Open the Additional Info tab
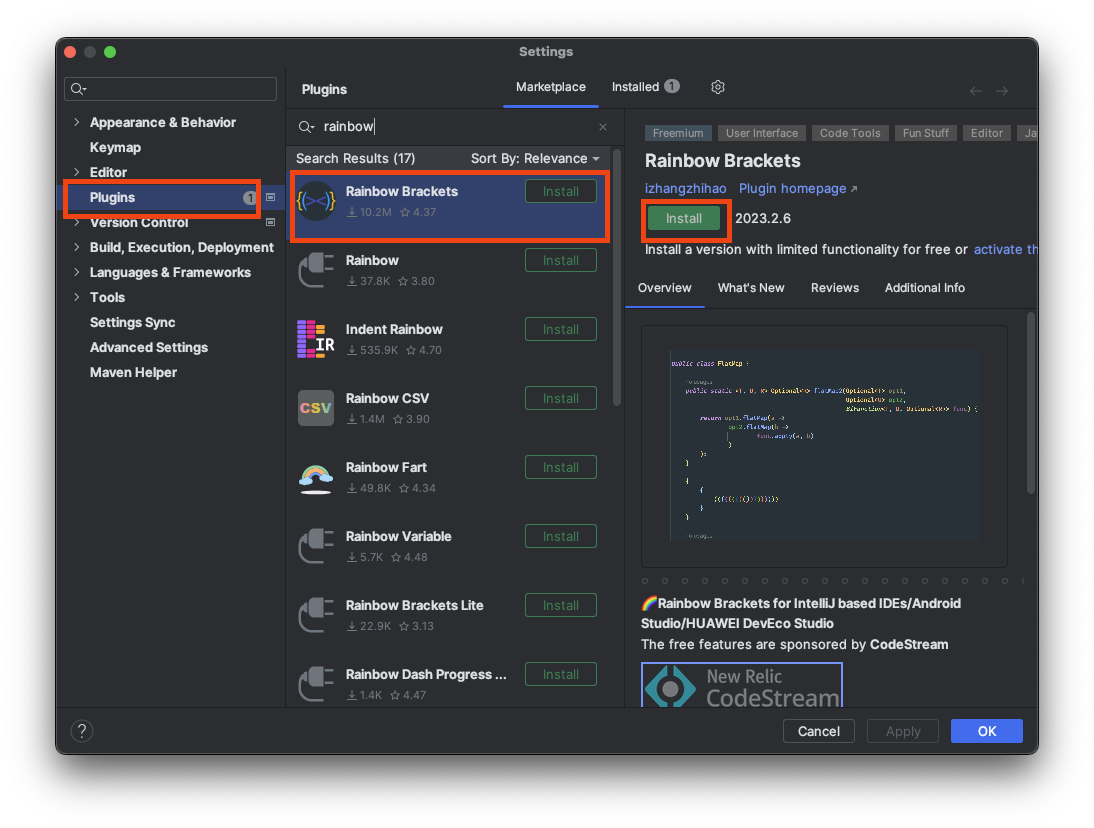Image resolution: width=1094 pixels, height=828 pixels. (924, 288)
